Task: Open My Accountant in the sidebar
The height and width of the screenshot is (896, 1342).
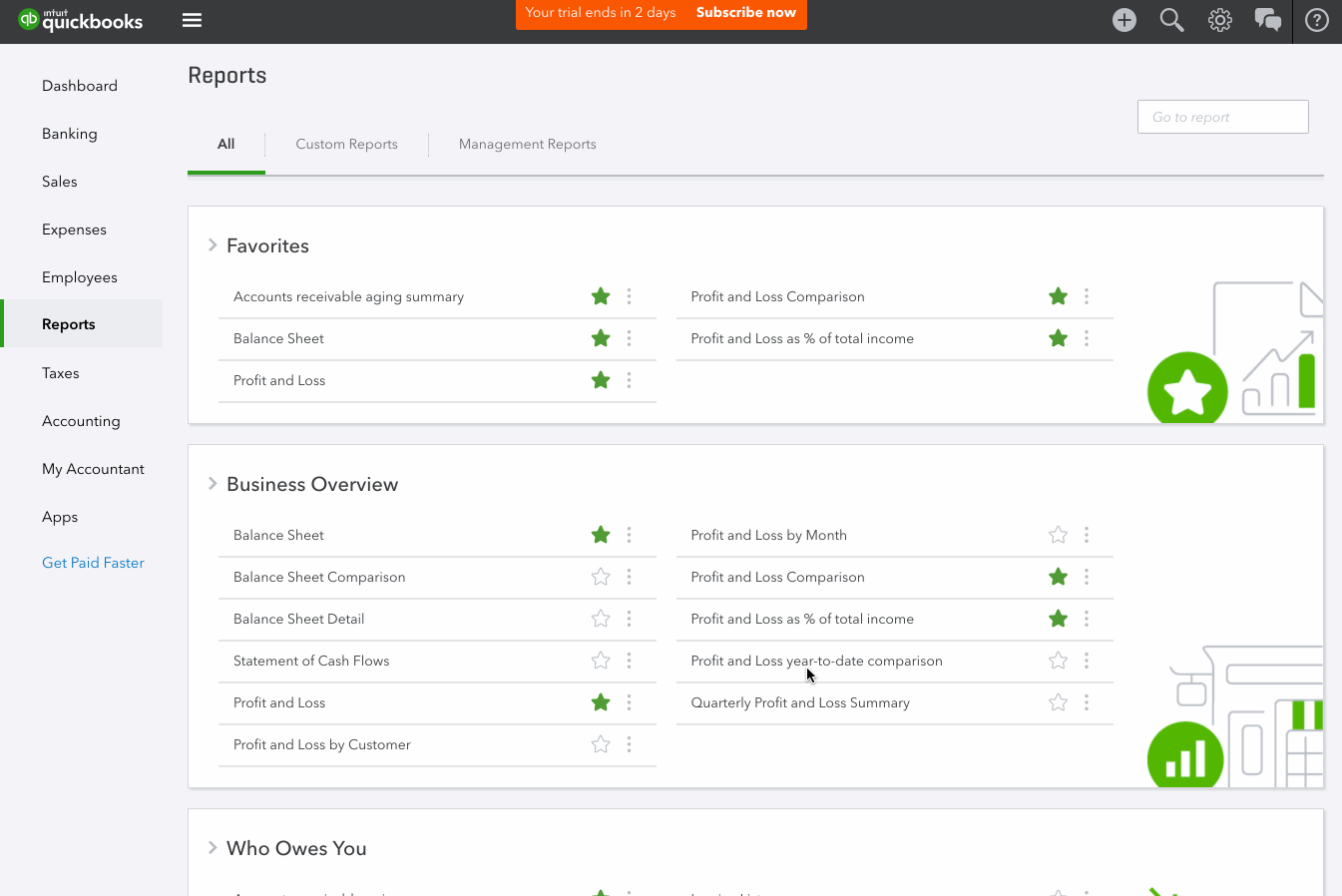Action: tap(93, 469)
